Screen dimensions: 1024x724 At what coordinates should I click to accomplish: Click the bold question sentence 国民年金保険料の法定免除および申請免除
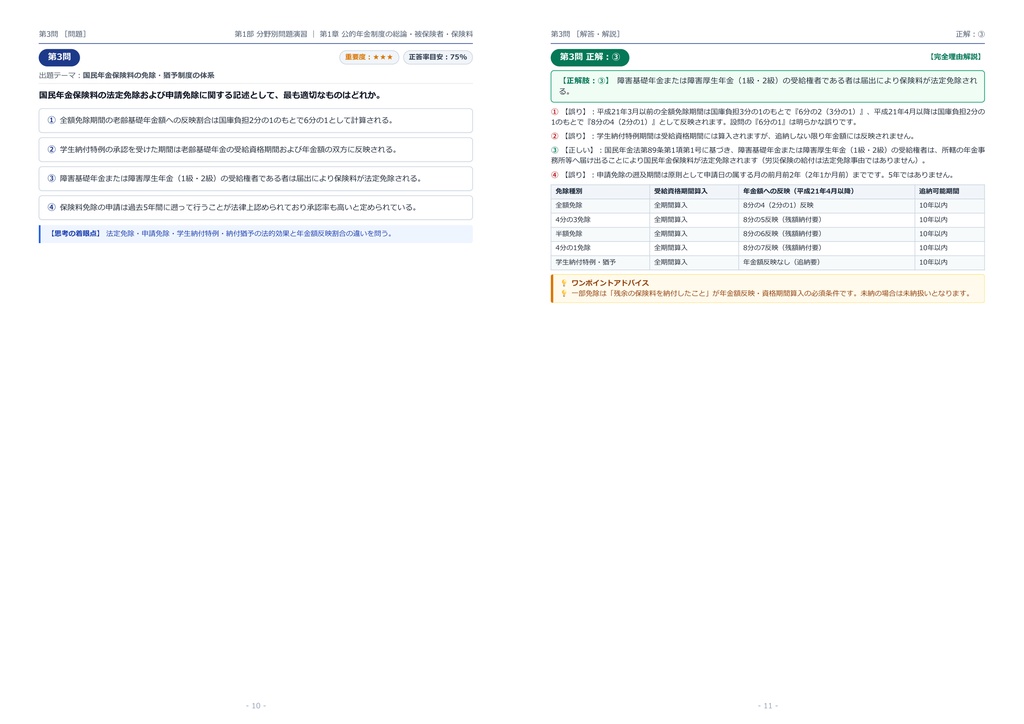point(210,95)
